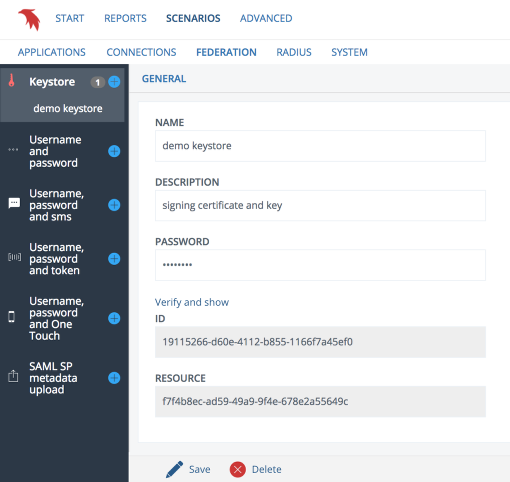Go to the REPORTS menu
This screenshot has width=510, height=482.
pyautogui.click(x=125, y=18)
